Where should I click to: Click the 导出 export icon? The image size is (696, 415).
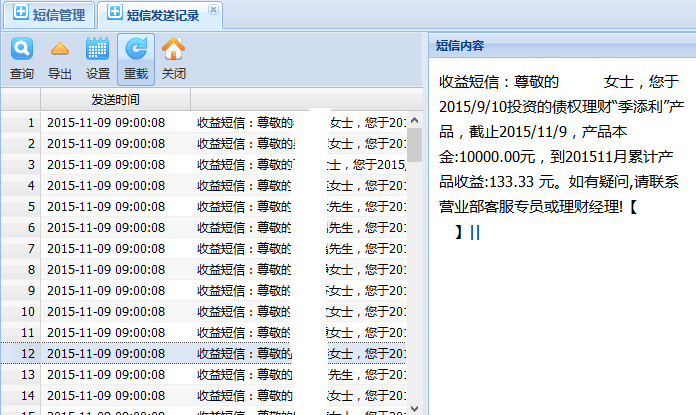(60, 50)
